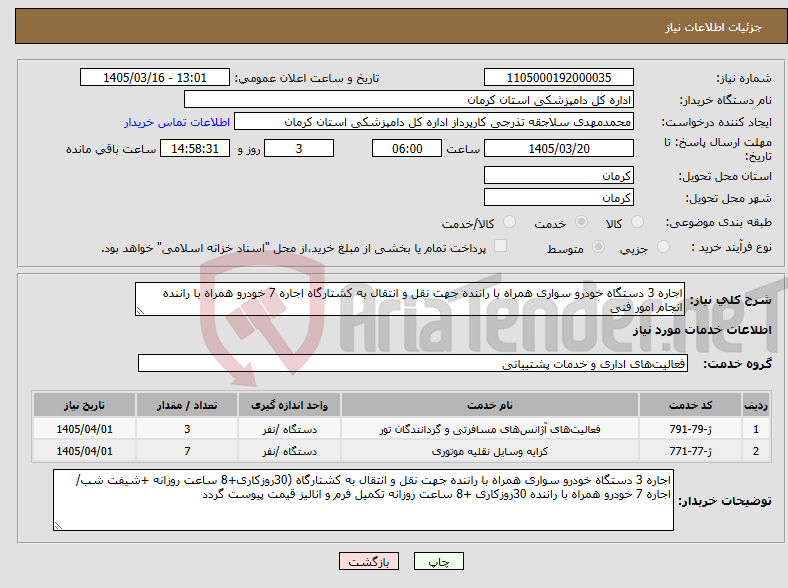Click the شرح کلی نیاز description textarea
The image size is (788, 588).
coord(410,299)
